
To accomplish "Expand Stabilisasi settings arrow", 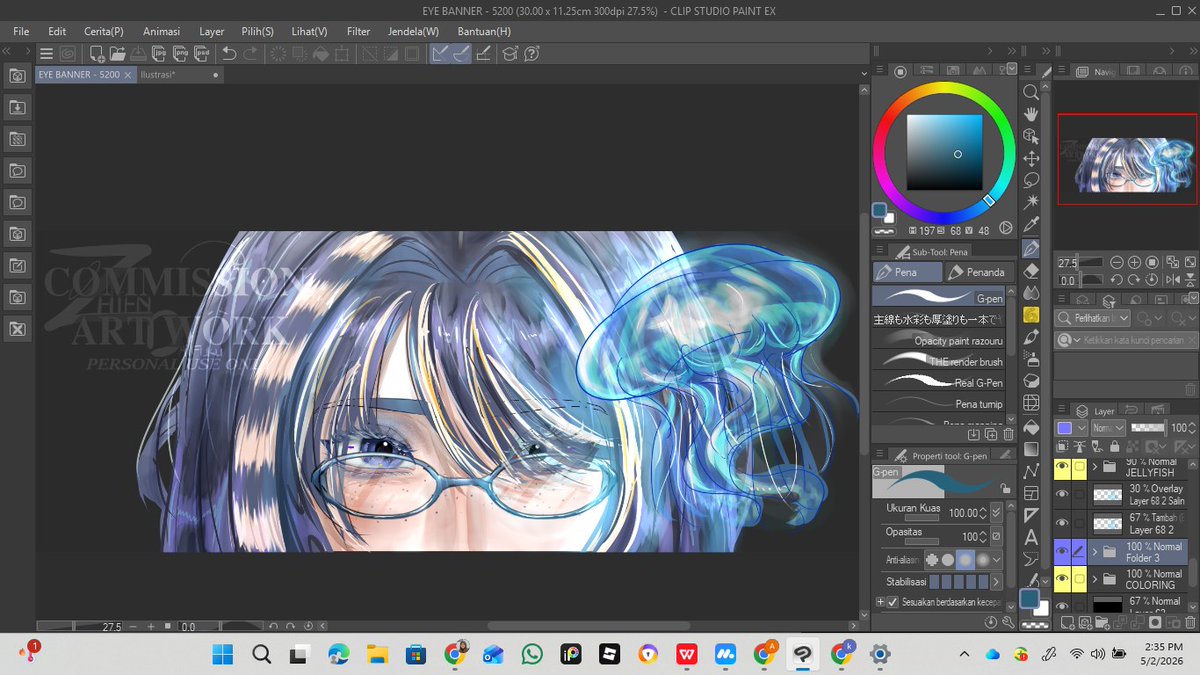I will pyautogui.click(x=996, y=581).
